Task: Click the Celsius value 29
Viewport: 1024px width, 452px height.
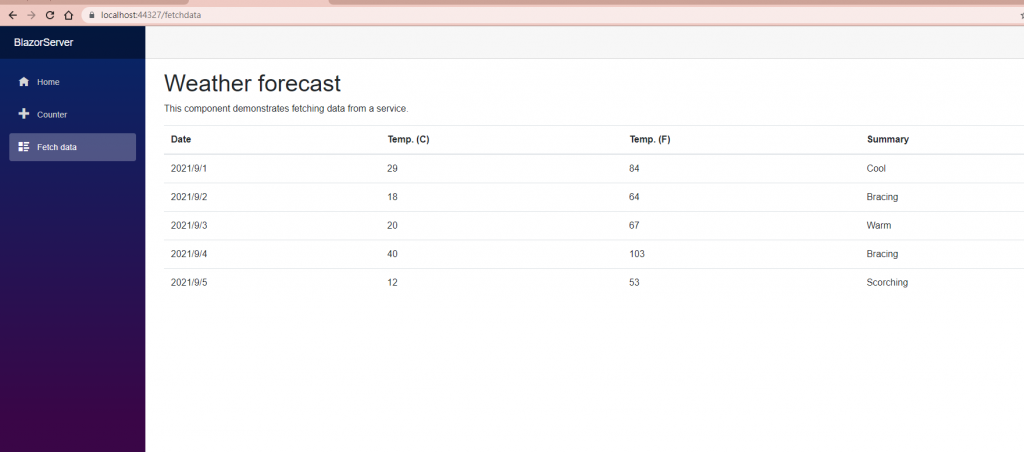Action: pos(392,169)
